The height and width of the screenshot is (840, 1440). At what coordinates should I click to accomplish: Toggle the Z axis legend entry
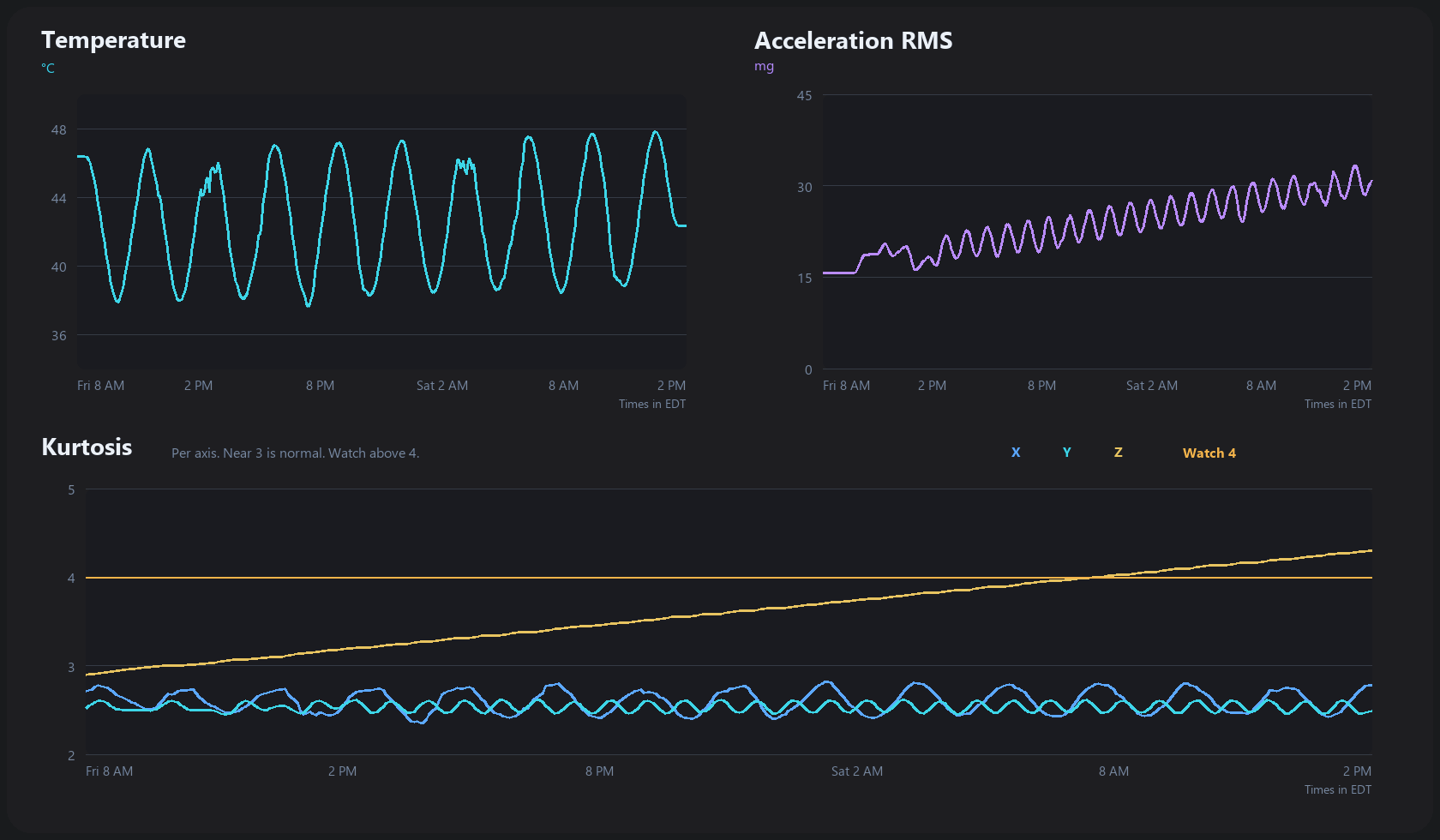(1118, 453)
